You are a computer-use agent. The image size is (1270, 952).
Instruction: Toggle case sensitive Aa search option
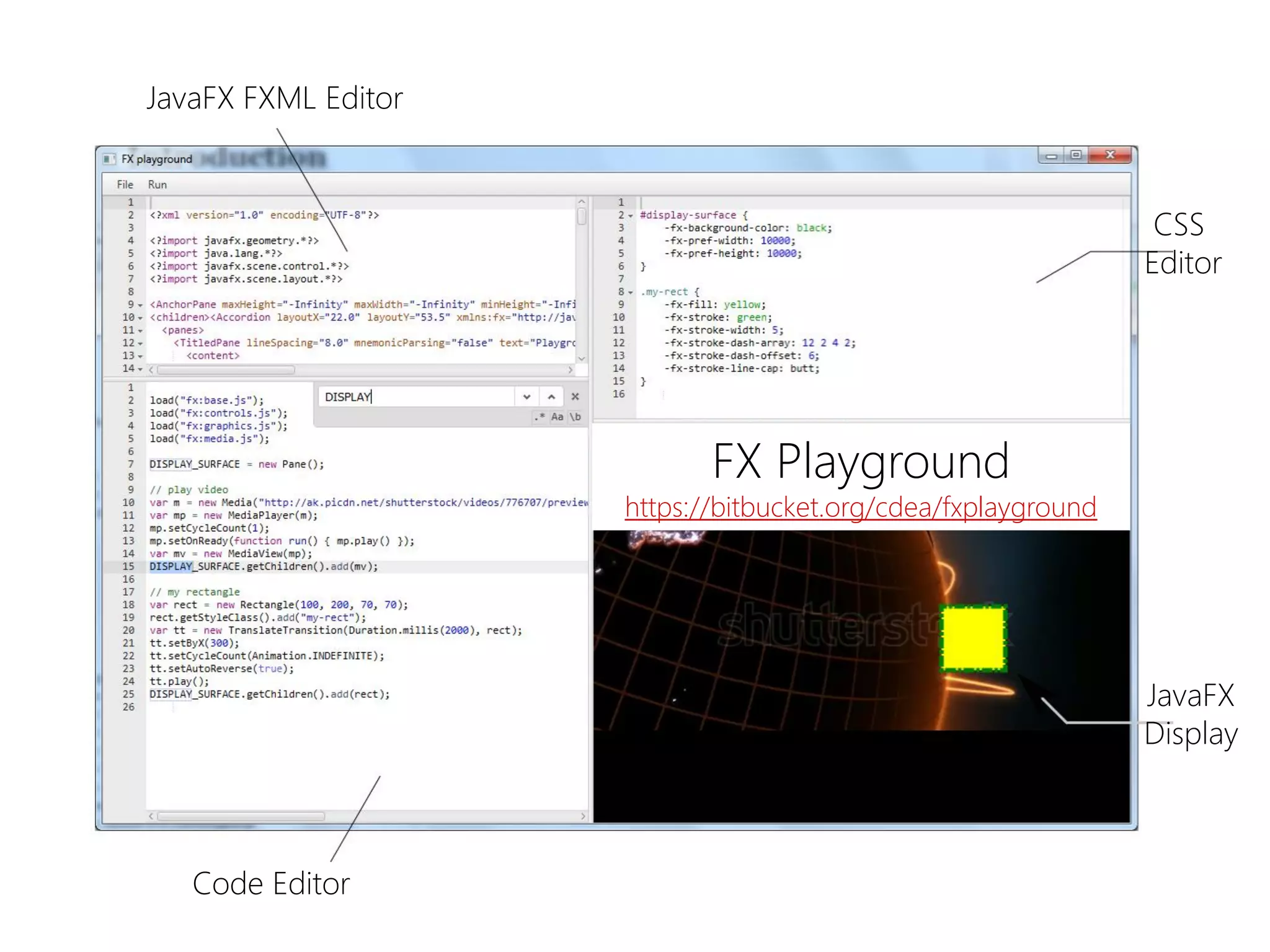557,416
